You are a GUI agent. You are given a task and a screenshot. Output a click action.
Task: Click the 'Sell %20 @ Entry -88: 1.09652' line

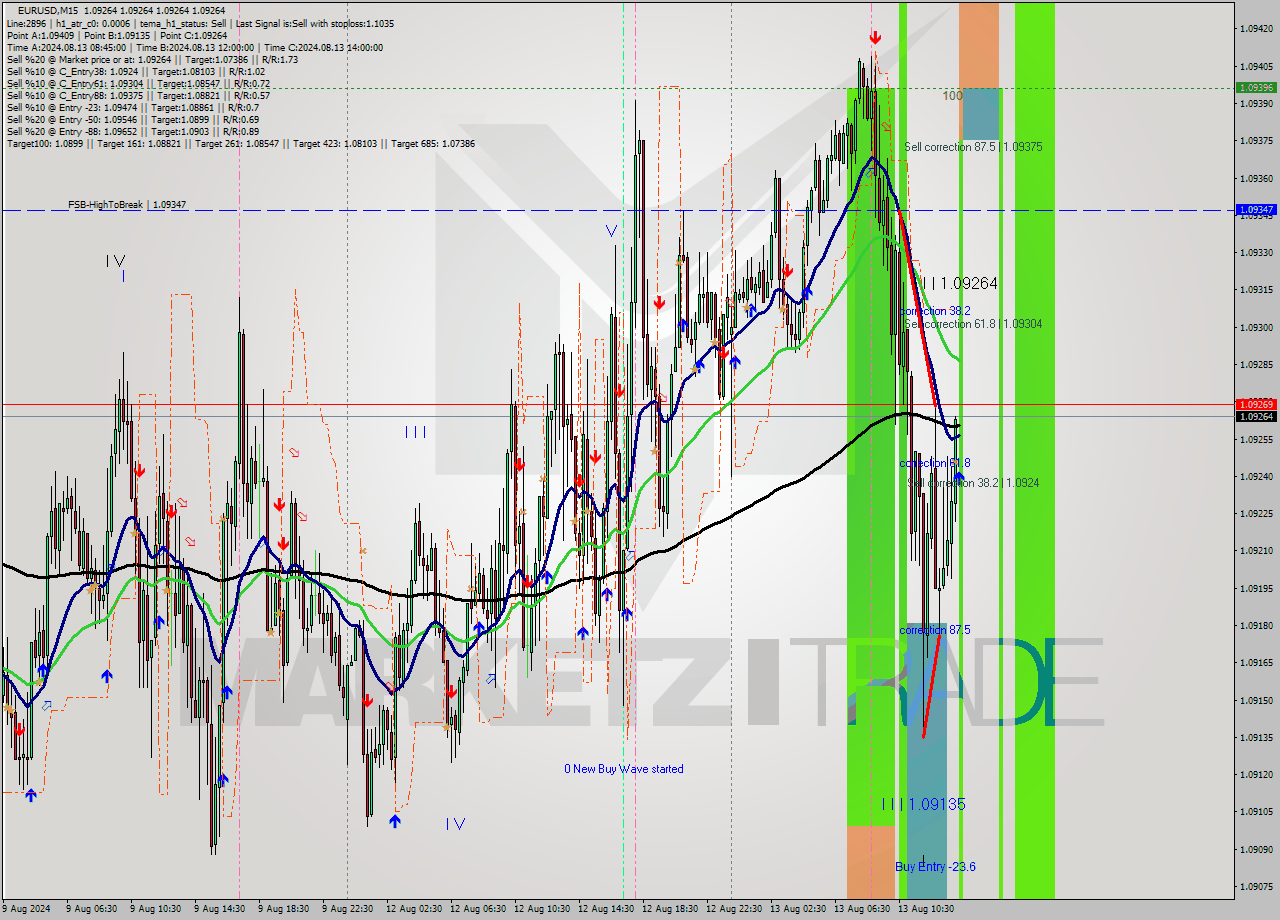coord(133,131)
